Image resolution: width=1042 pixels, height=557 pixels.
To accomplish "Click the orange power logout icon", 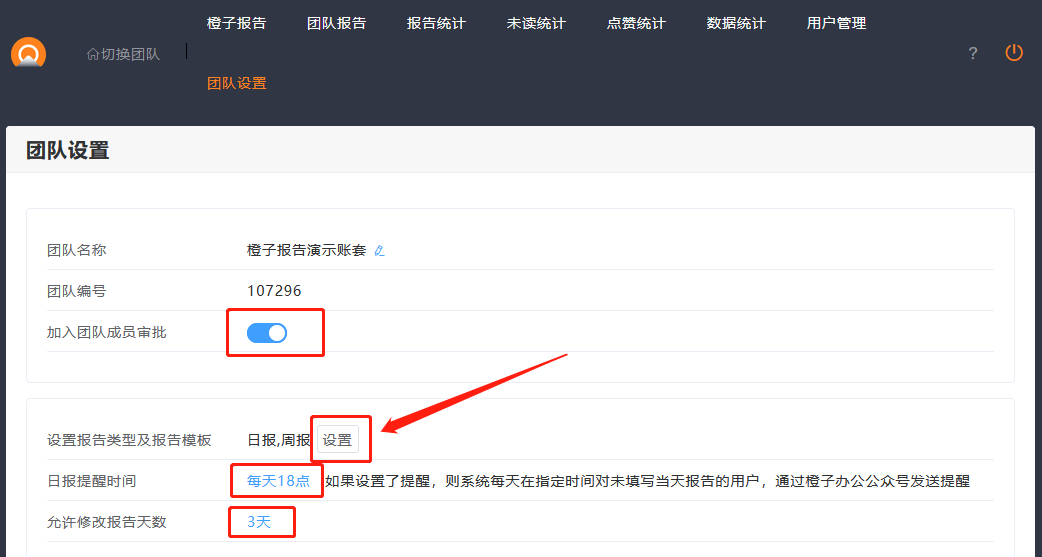I will tap(1014, 53).
